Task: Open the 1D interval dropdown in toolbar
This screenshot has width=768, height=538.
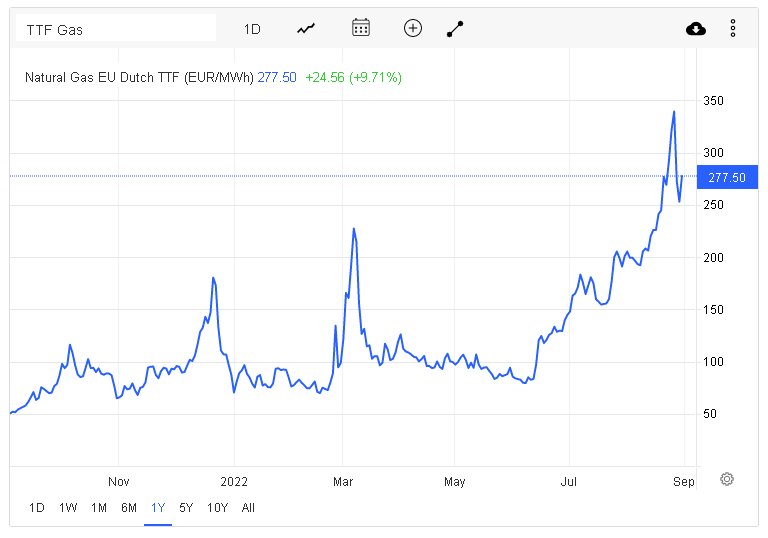Action: pyautogui.click(x=252, y=29)
